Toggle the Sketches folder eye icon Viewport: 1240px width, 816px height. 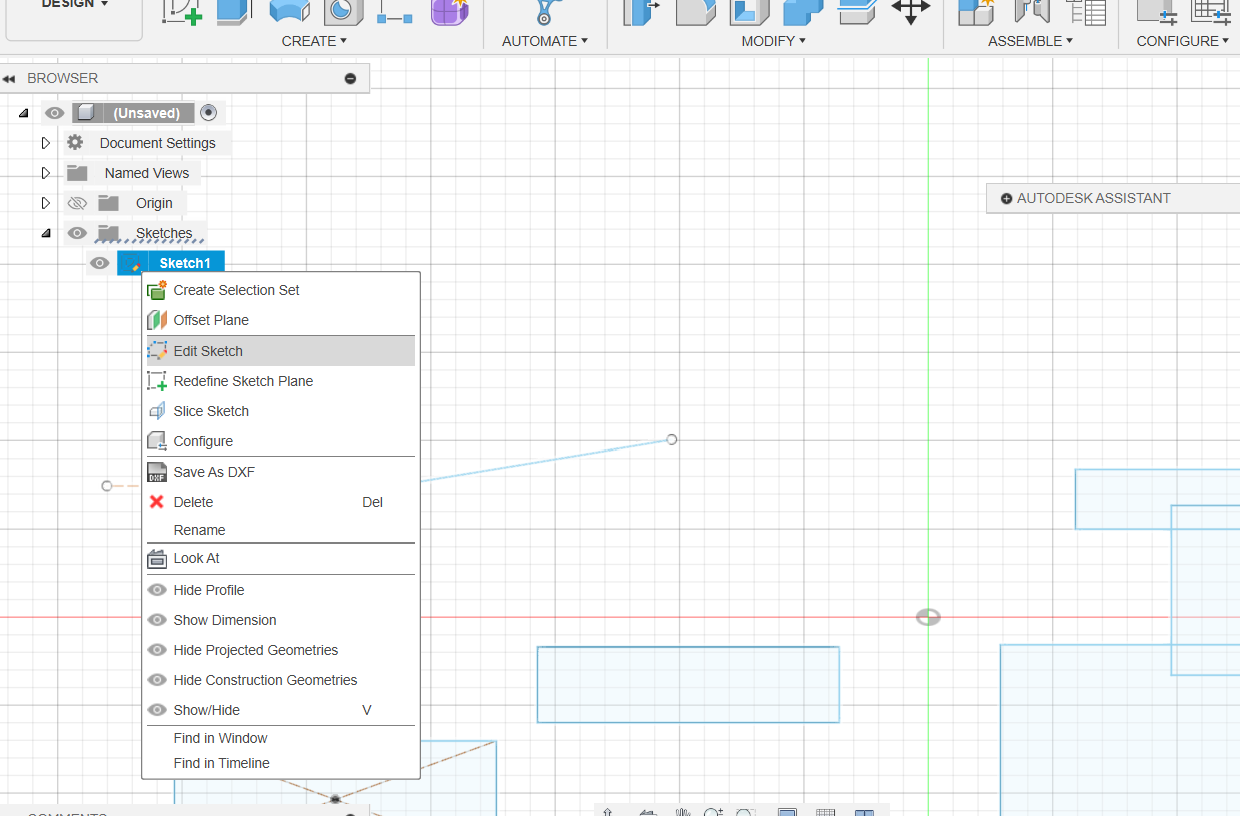(x=77, y=233)
